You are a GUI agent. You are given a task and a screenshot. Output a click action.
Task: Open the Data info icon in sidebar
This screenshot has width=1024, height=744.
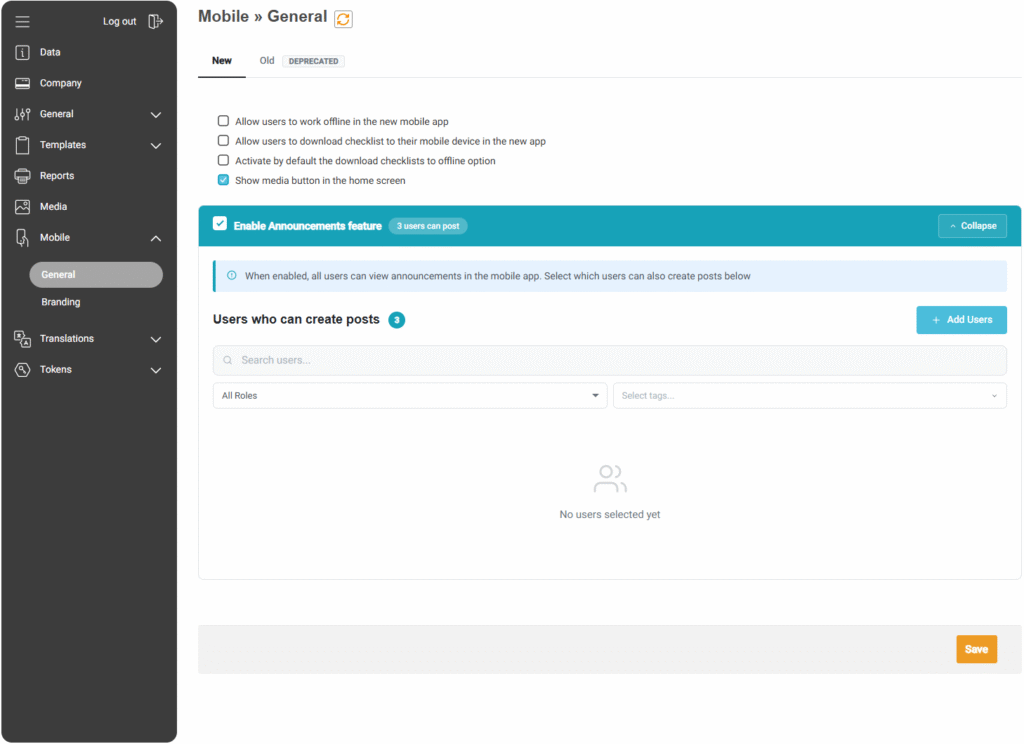click(22, 53)
